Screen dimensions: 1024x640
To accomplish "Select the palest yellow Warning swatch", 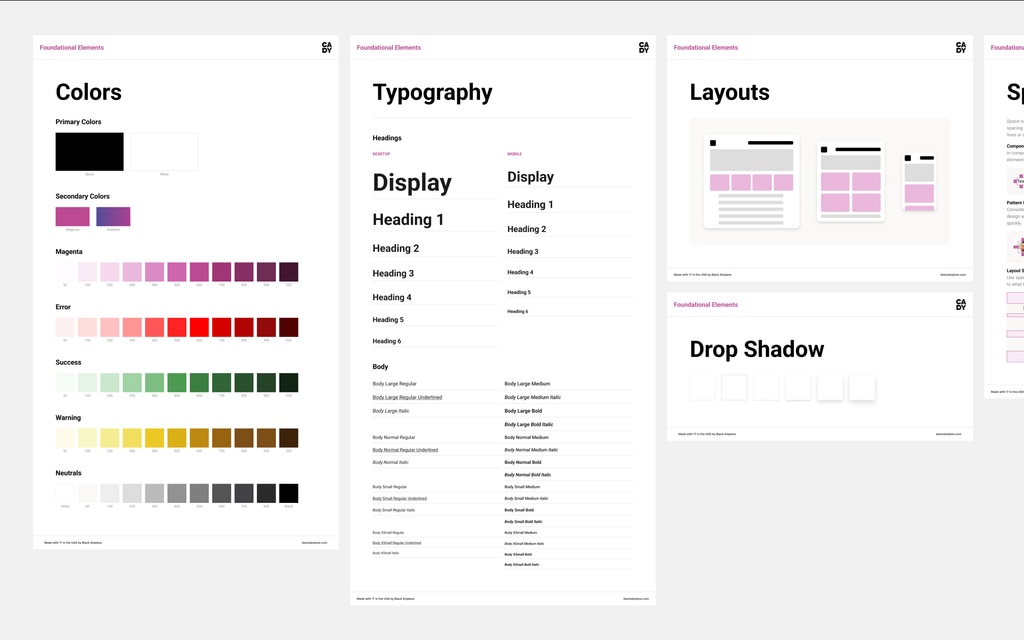I will (65, 438).
